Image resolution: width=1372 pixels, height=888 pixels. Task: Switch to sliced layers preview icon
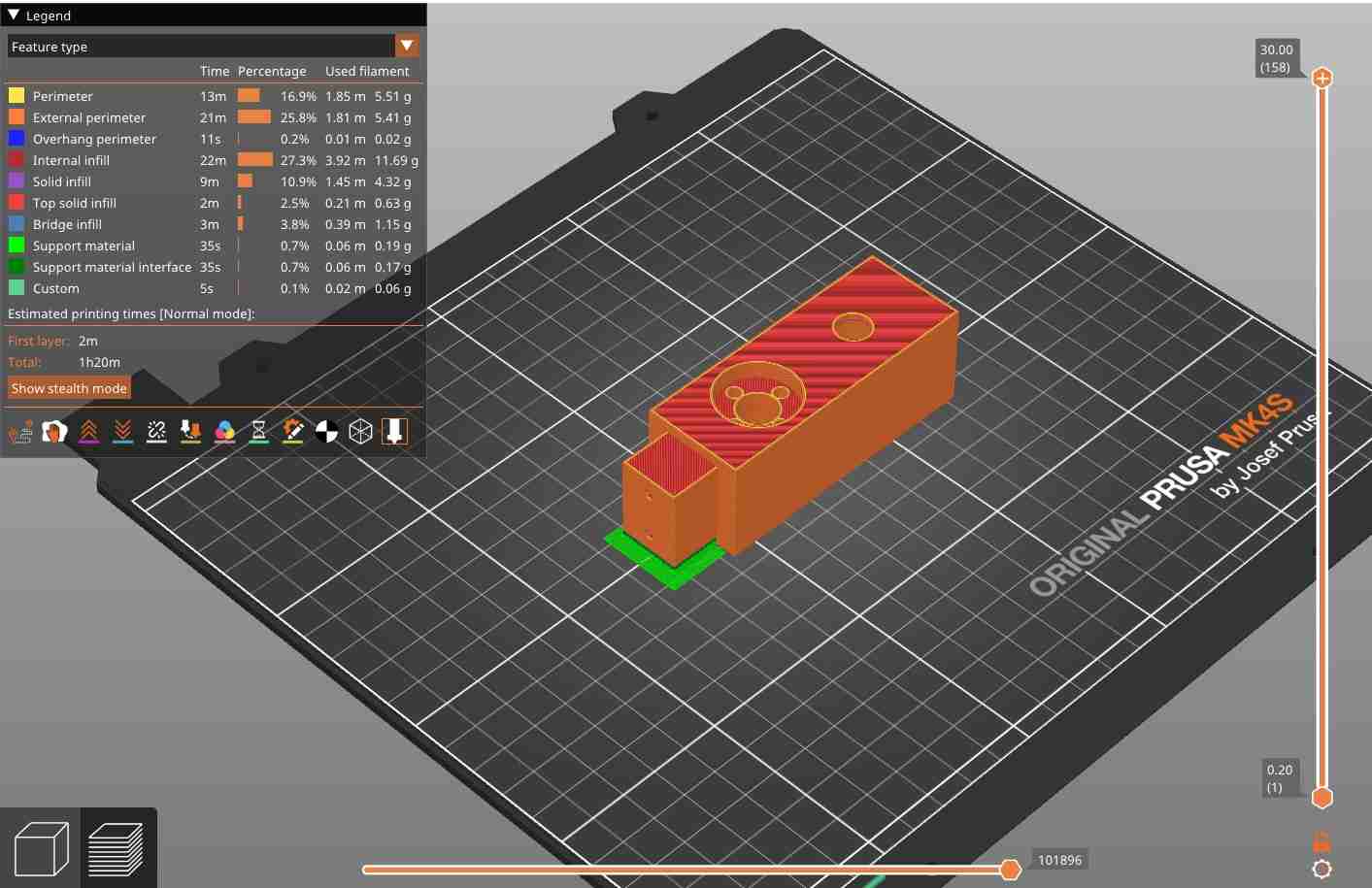click(x=116, y=849)
